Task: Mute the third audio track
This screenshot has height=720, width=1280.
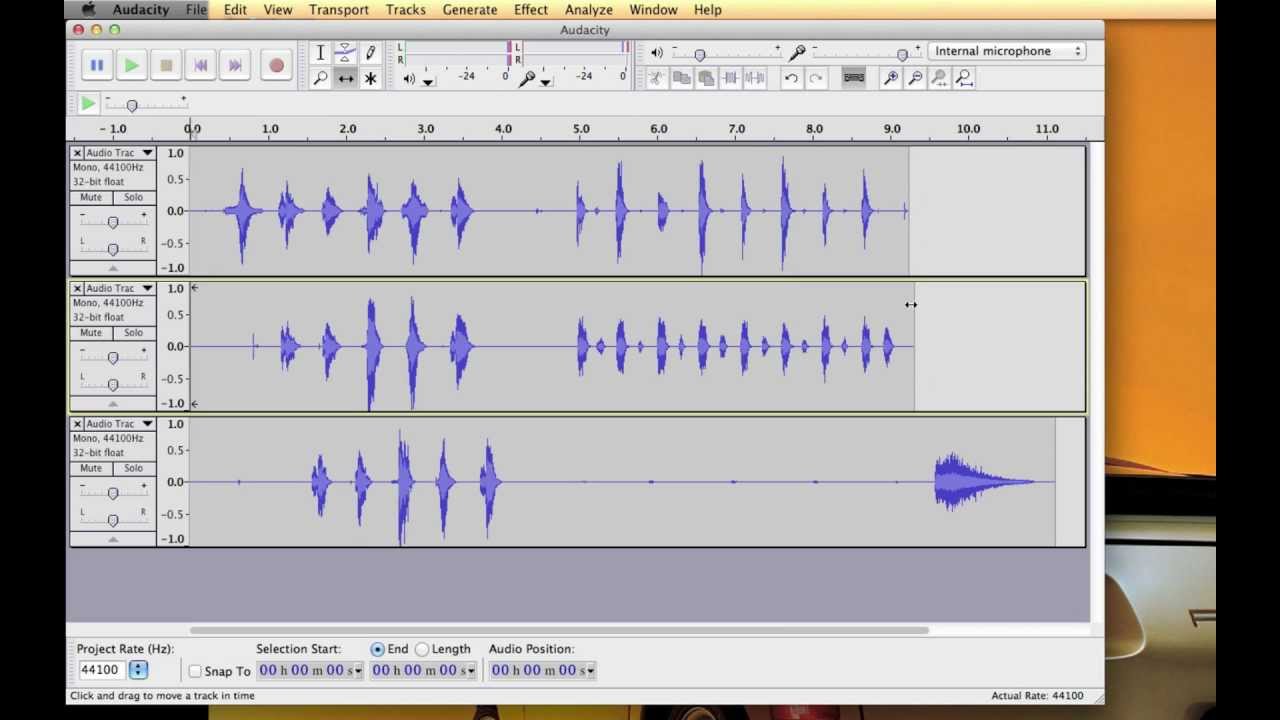Action: click(91, 468)
